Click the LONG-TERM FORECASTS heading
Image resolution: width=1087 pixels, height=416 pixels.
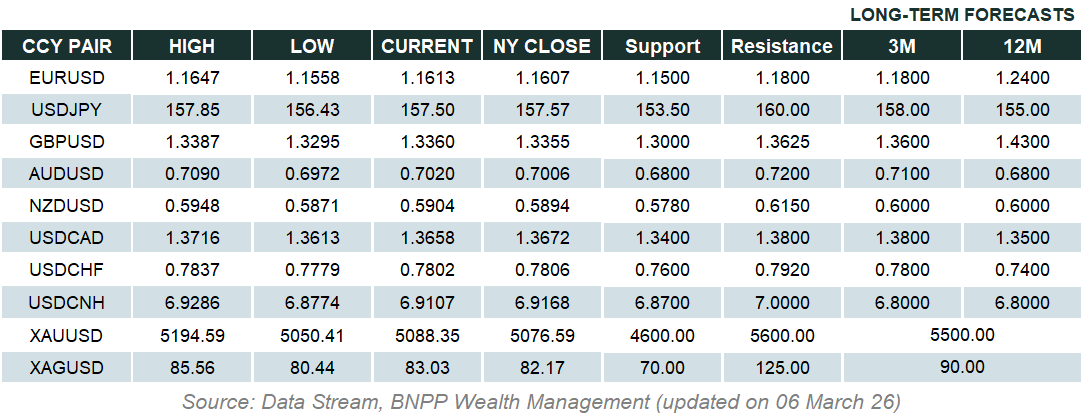[962, 15]
